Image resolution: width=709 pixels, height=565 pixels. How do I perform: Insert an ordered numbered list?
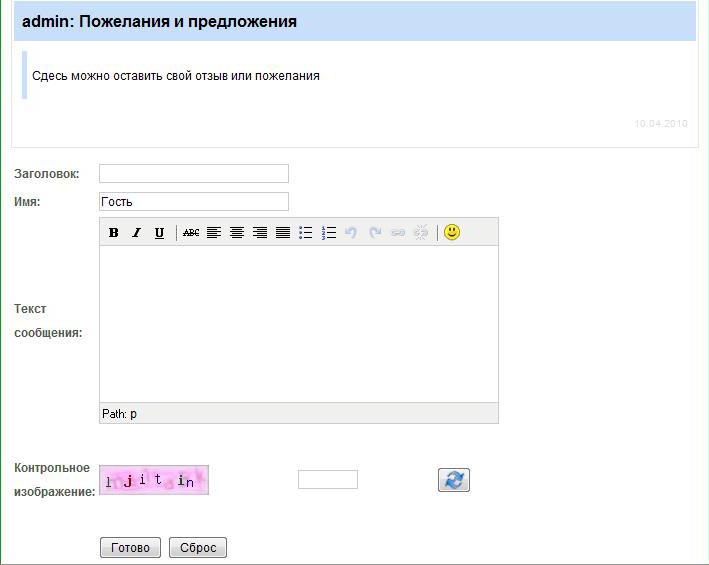329,233
